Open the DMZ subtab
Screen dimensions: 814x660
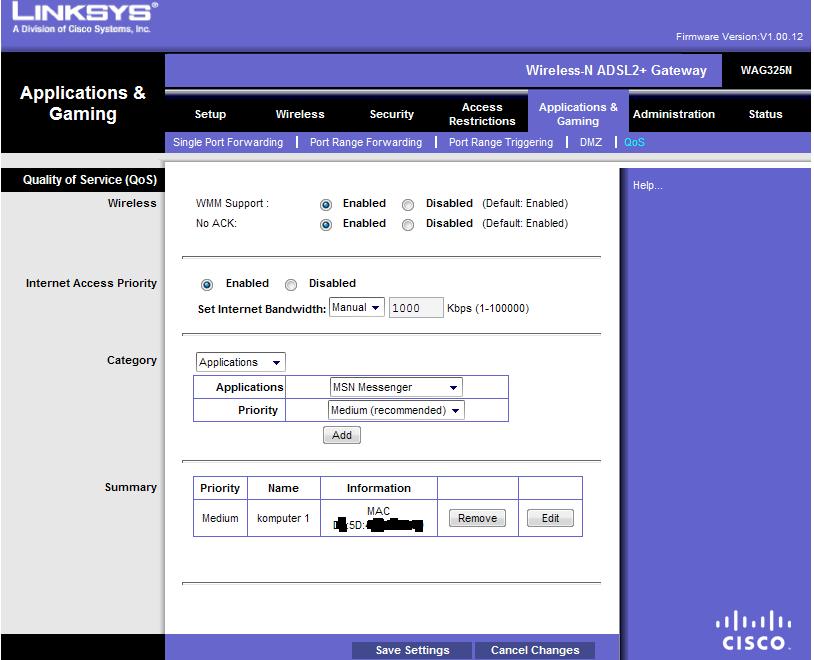591,142
